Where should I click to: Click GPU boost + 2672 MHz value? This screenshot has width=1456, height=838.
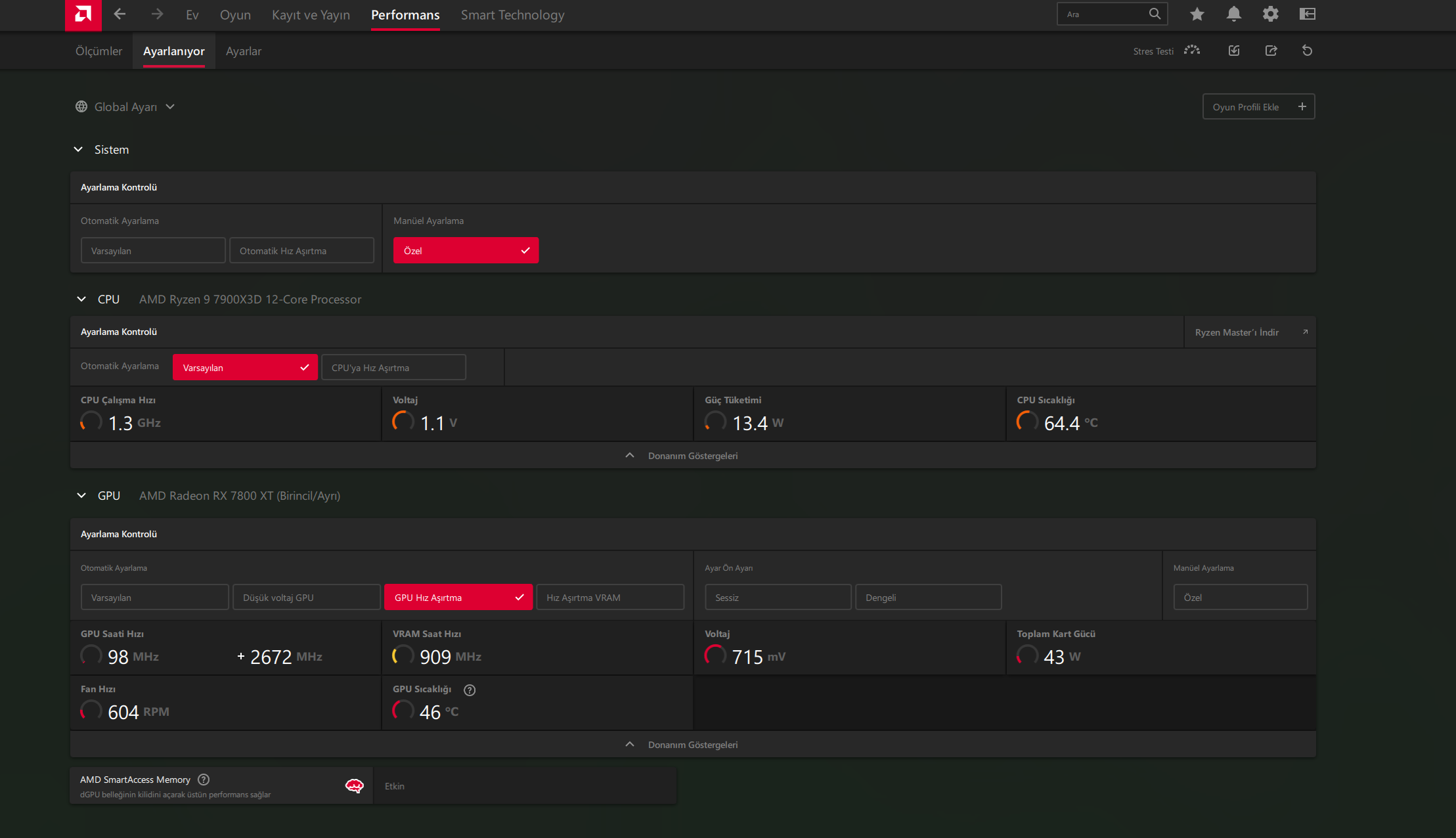280,657
